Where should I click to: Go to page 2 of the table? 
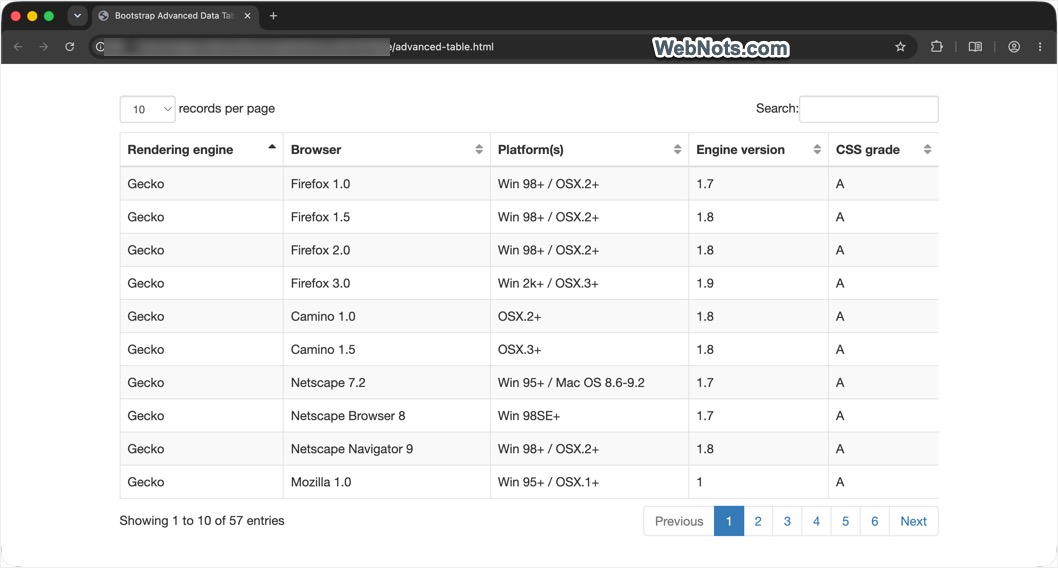758,521
